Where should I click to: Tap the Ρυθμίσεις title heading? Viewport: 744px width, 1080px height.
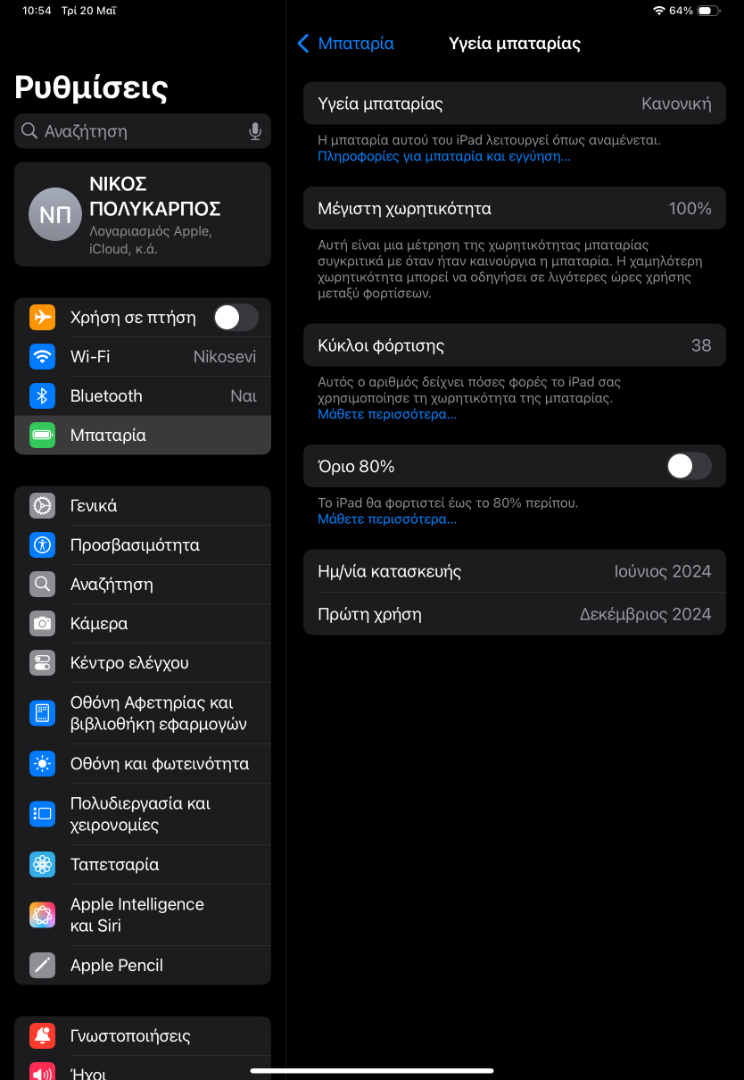click(91, 88)
